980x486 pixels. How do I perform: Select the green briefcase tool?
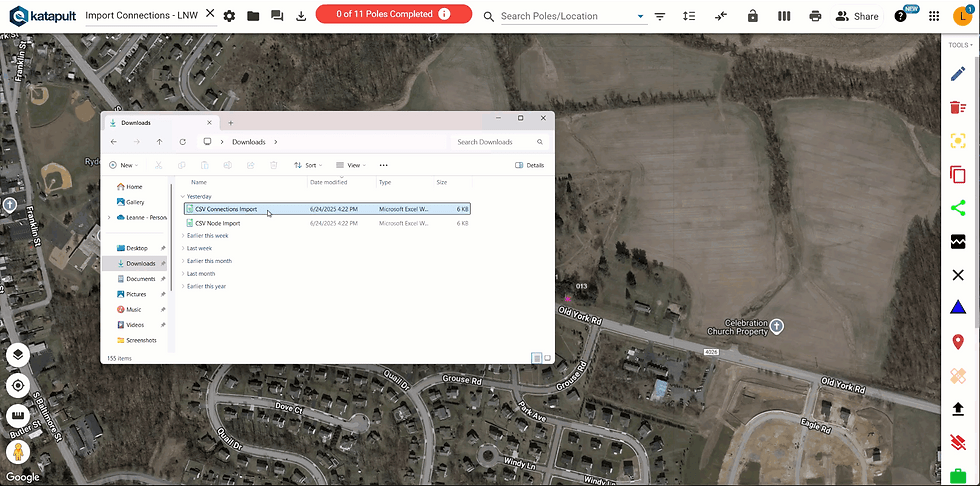pyautogui.click(x=958, y=476)
